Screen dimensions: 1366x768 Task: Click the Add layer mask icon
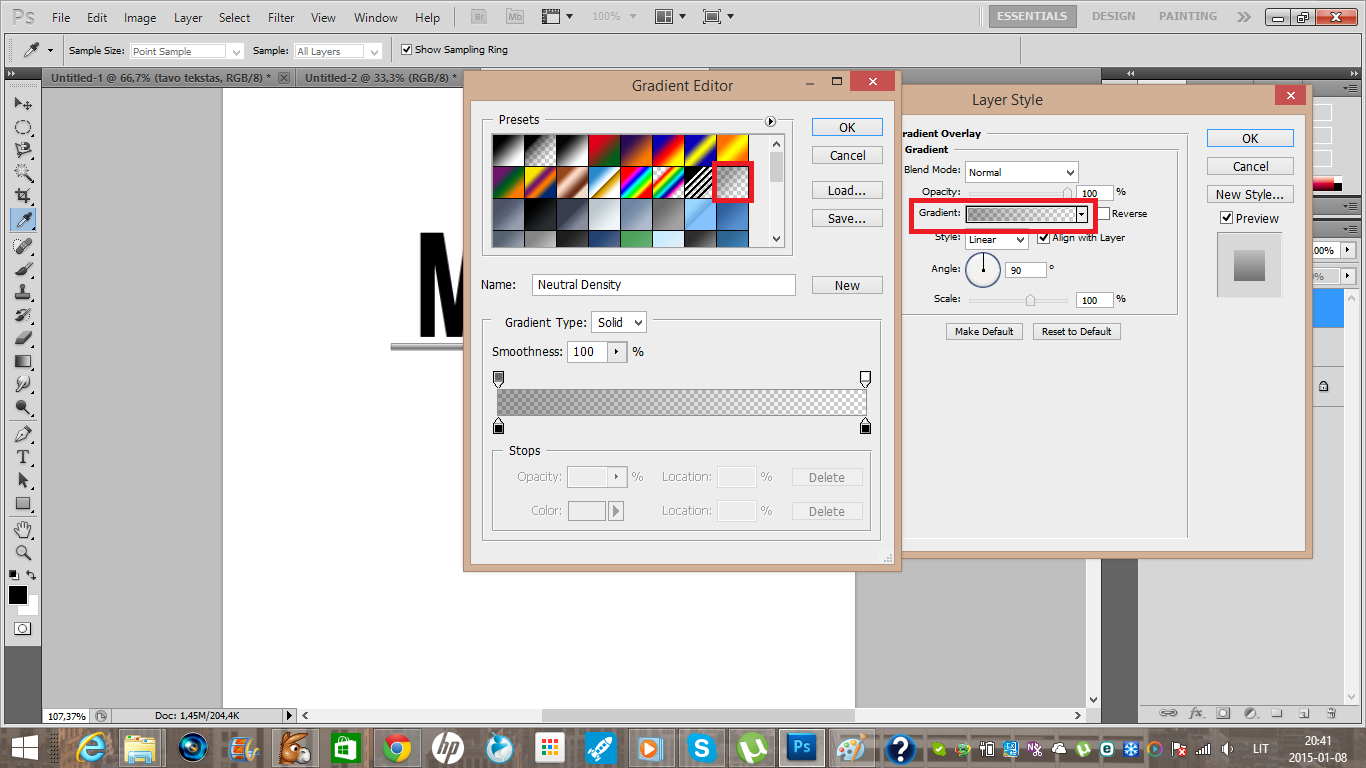1223,713
